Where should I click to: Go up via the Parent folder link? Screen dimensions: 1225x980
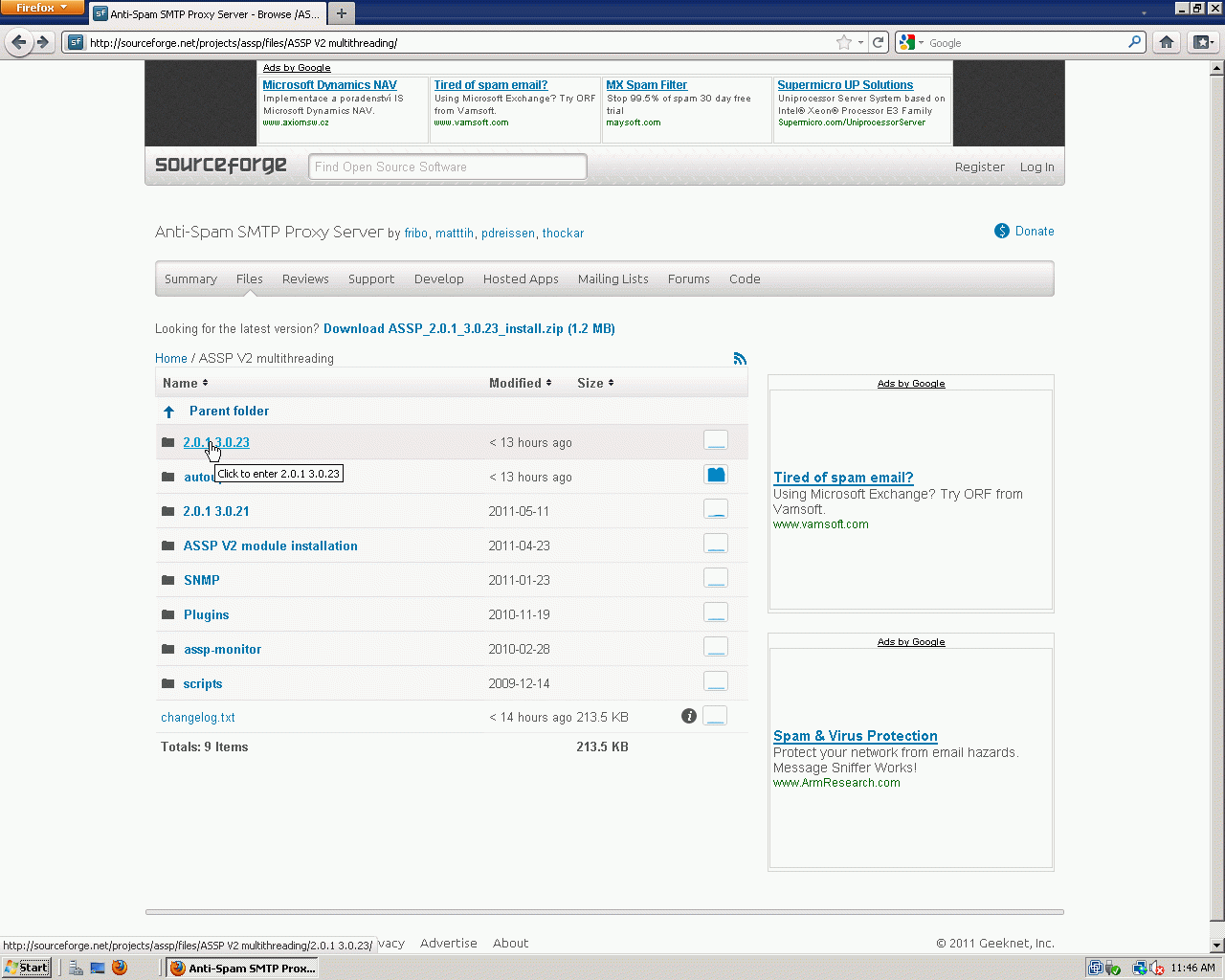coord(230,411)
